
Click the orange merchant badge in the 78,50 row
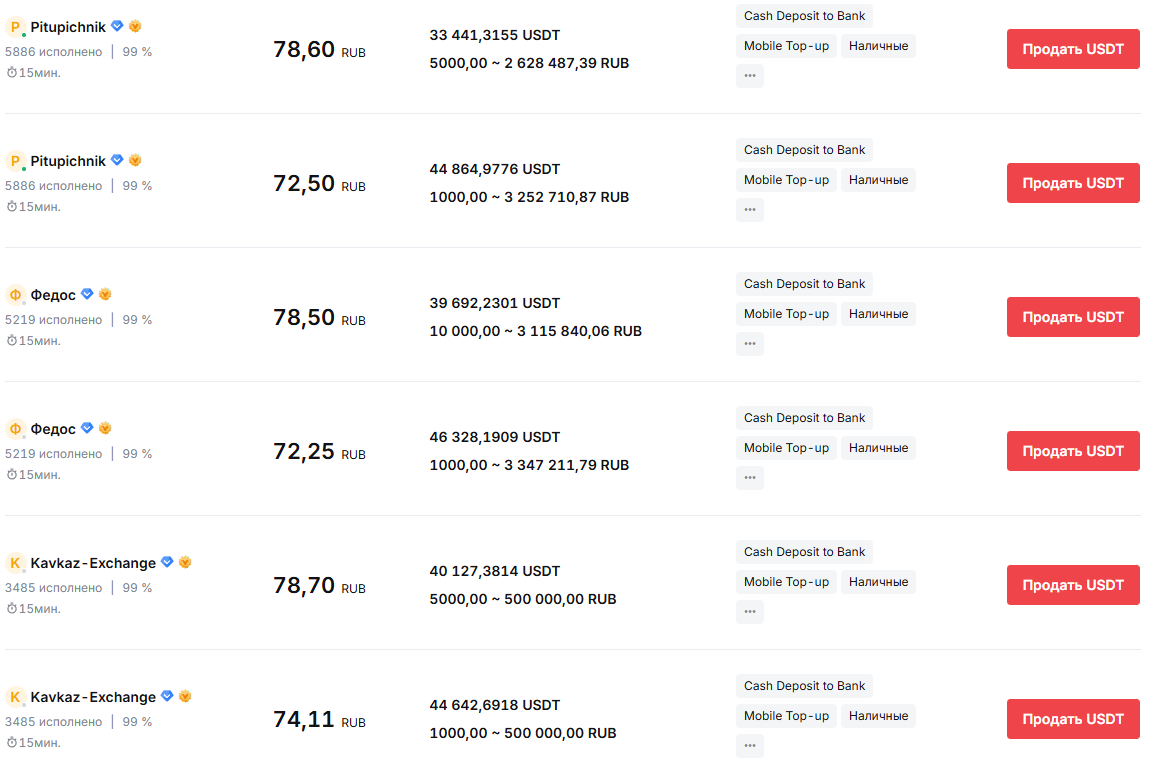pos(105,294)
